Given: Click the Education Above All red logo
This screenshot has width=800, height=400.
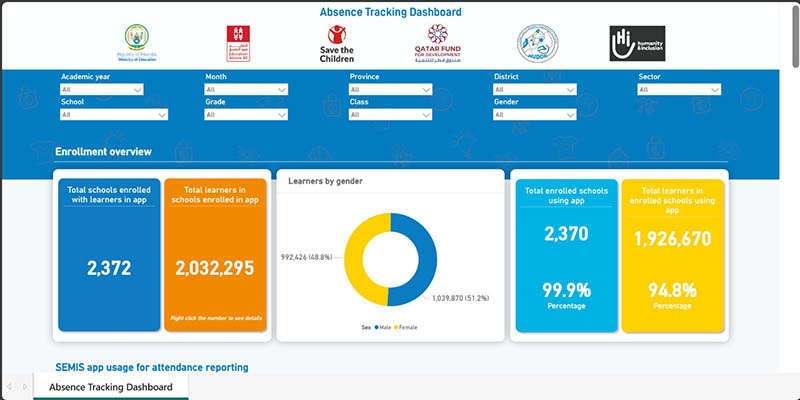Looking at the screenshot, I should tap(238, 43).
